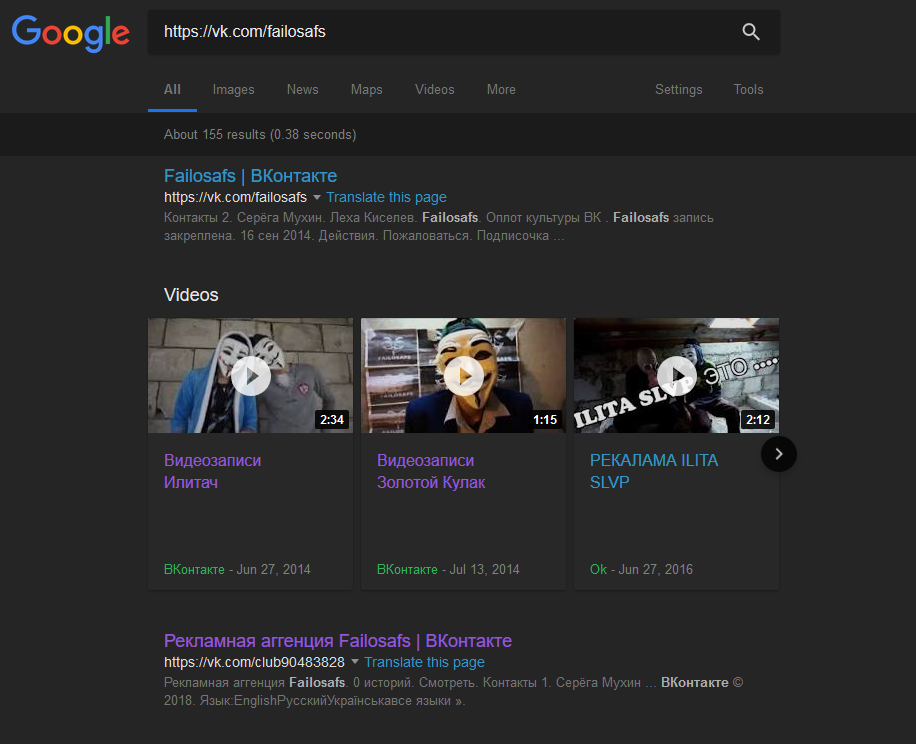Open Settings
Screen dimensions: 916x744
tap(679, 89)
